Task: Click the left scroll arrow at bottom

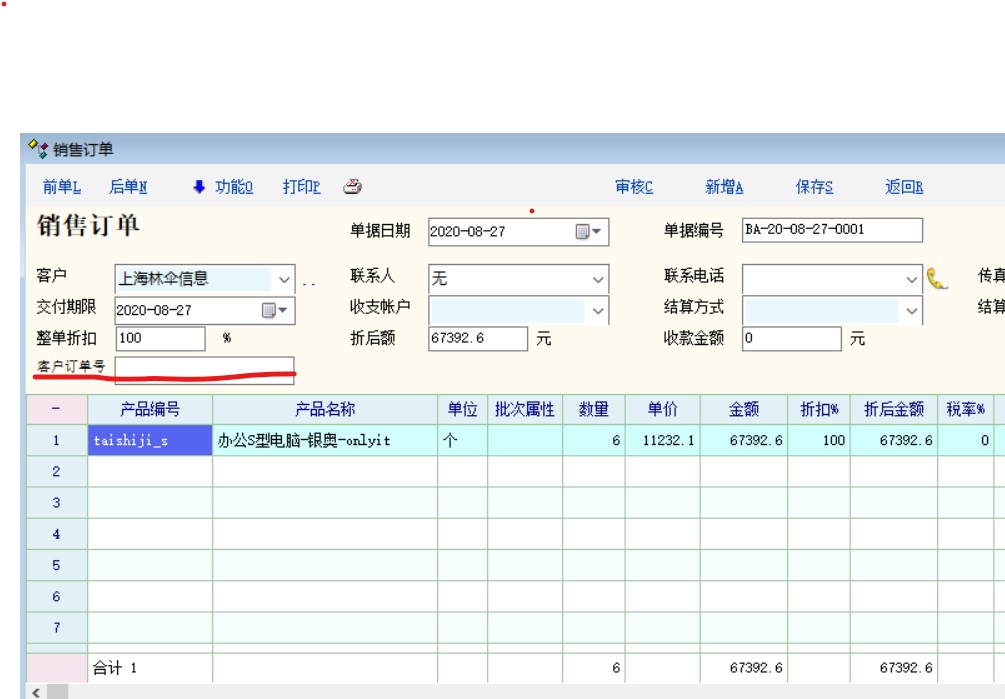Action: pyautogui.click(x=36, y=691)
